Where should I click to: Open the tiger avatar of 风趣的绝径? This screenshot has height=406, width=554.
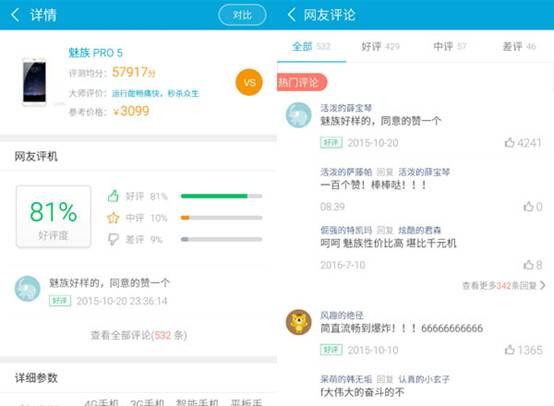(x=299, y=322)
